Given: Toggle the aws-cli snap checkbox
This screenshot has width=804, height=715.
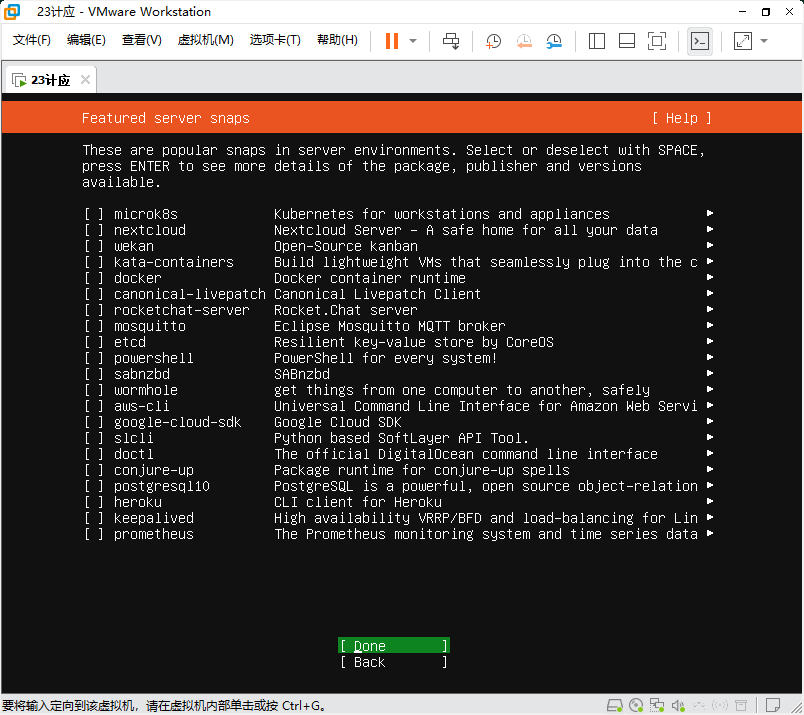Looking at the screenshot, I should [x=94, y=406].
